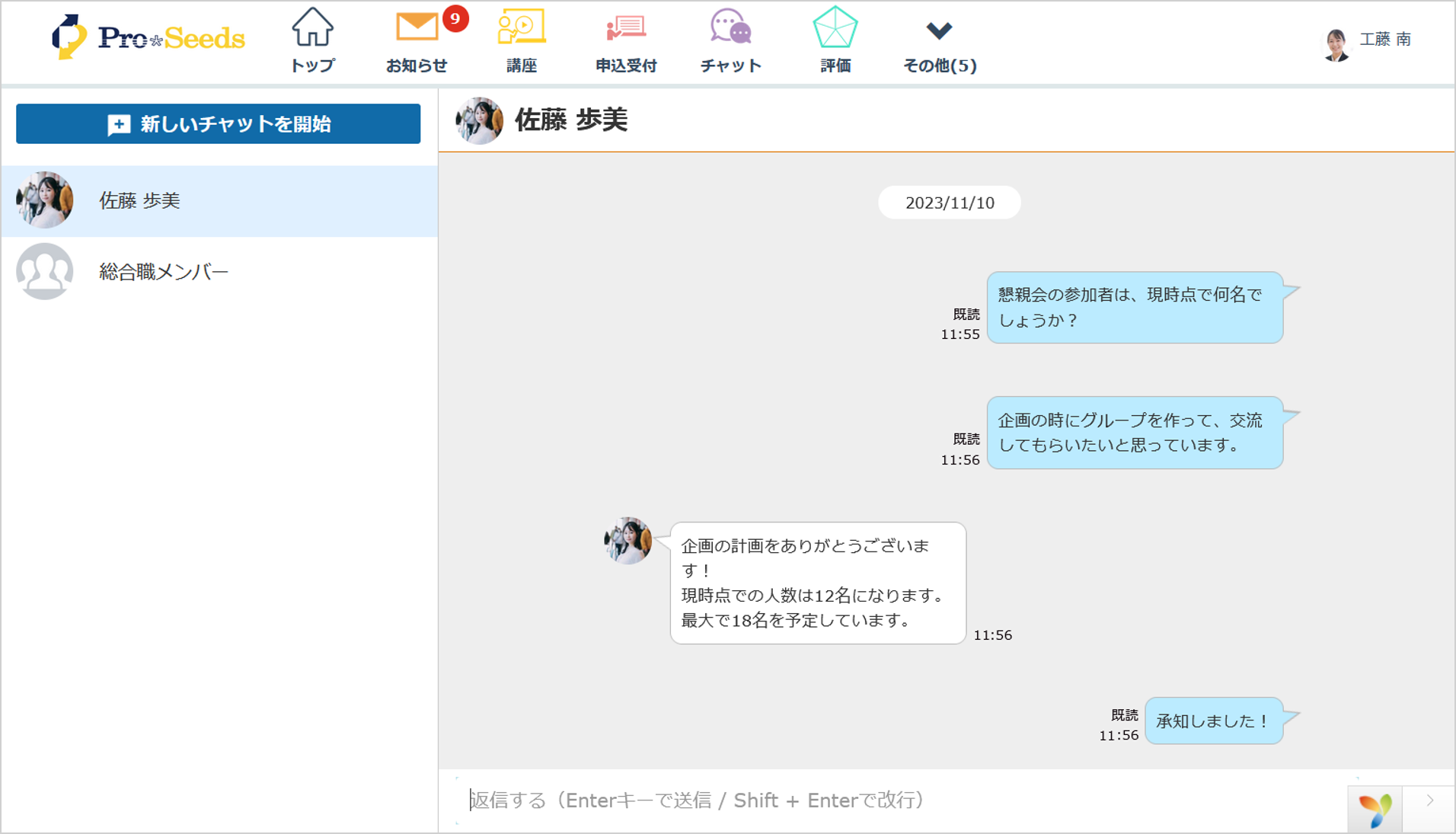Open the 講座 courses icon
Viewport: 1456px width, 834px height.
[522, 40]
